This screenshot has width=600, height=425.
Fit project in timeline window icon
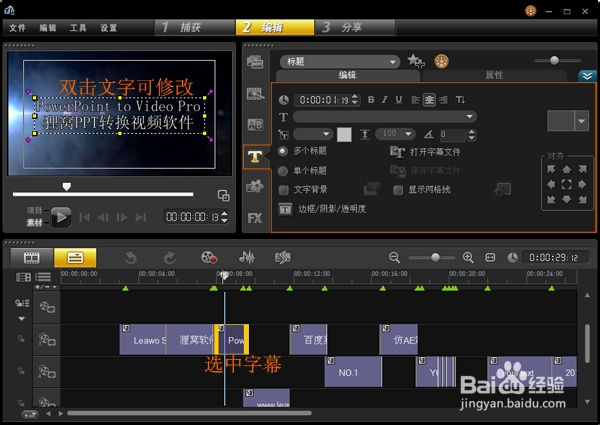[490, 258]
